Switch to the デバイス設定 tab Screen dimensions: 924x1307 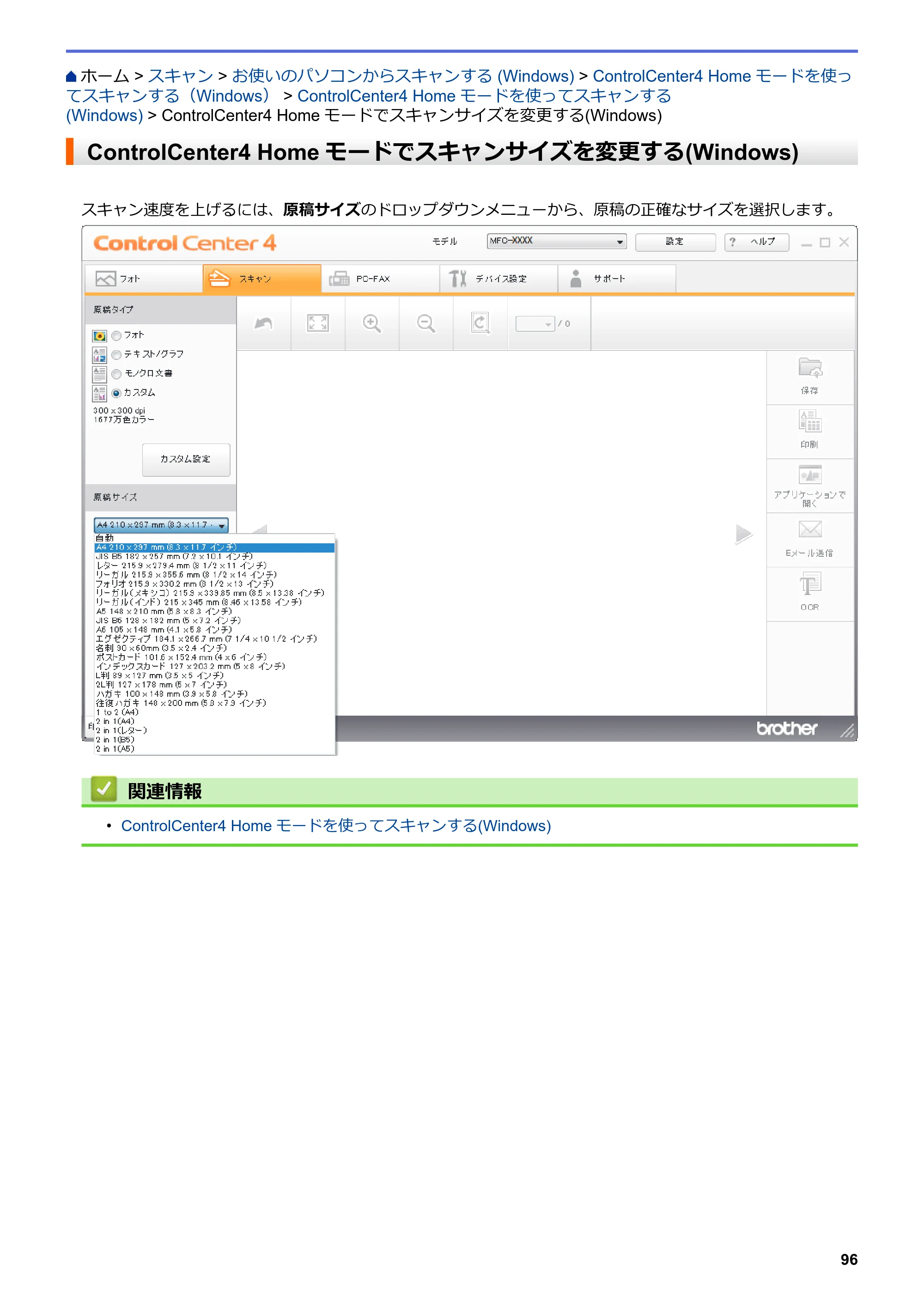pos(498,279)
